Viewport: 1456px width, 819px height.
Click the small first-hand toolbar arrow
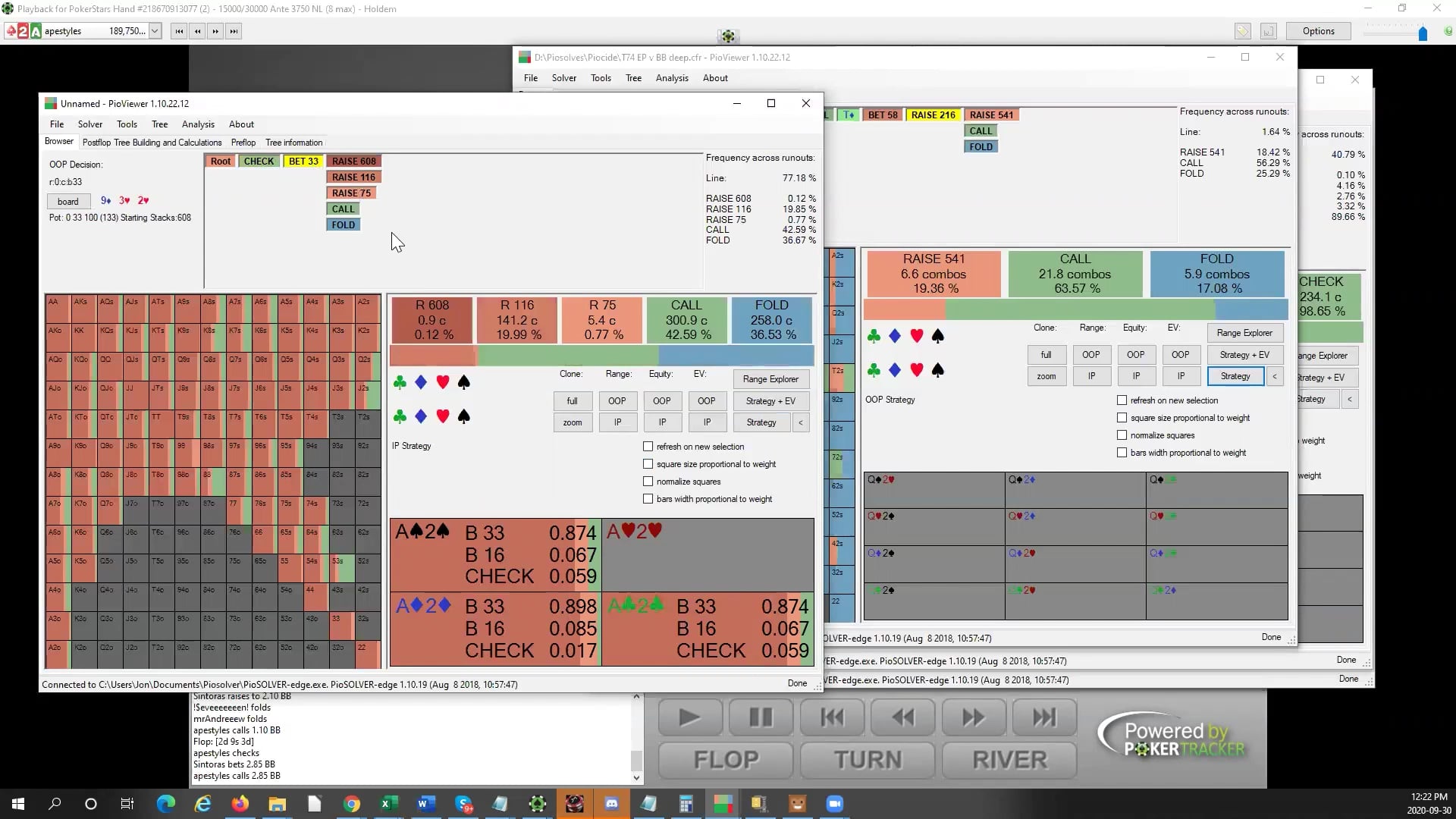pyautogui.click(x=179, y=31)
